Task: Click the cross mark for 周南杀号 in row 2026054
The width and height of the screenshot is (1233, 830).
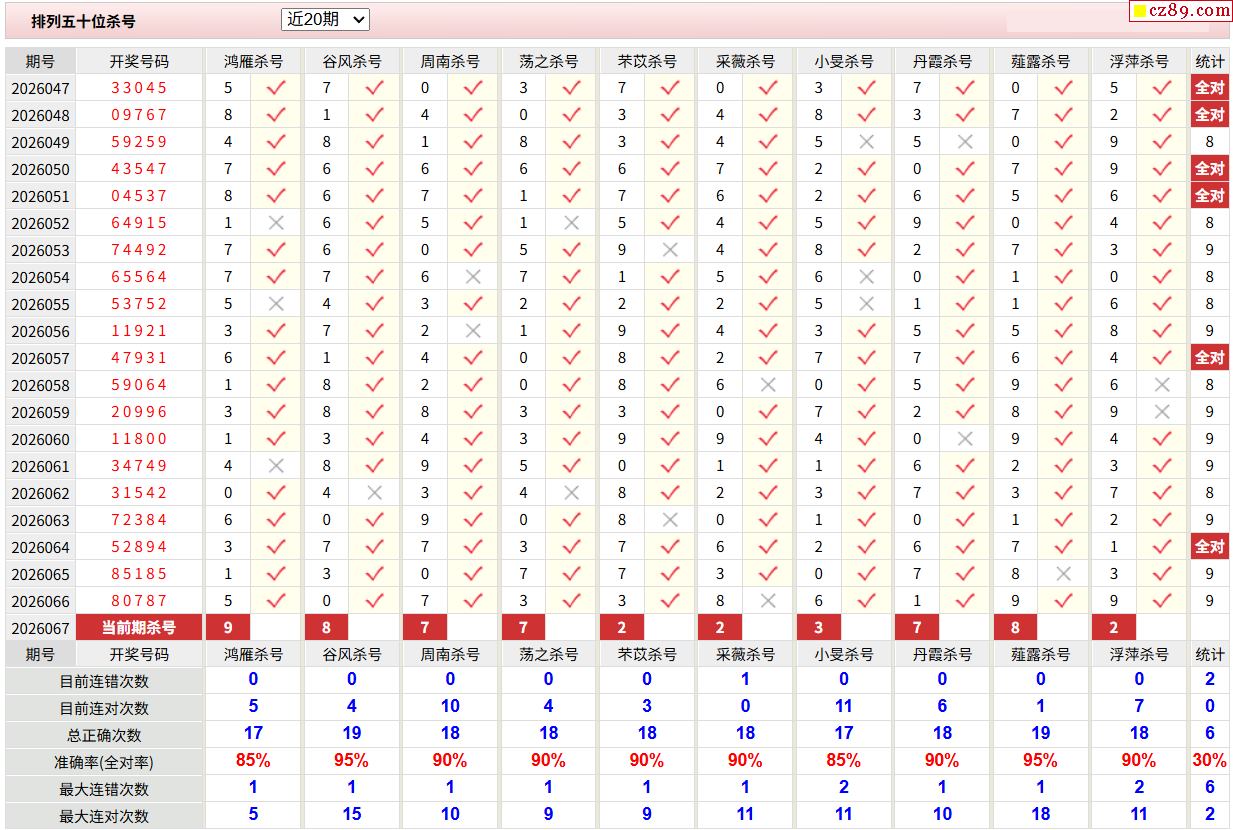Action: pos(473,277)
